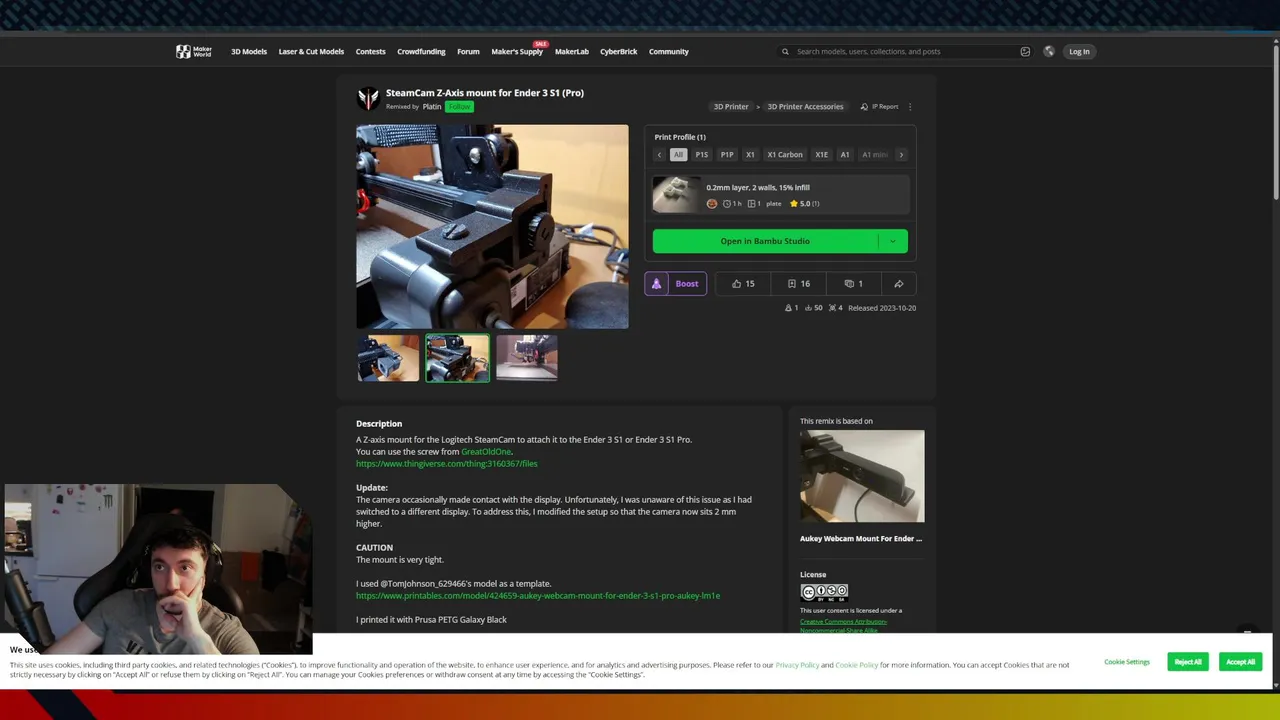The width and height of the screenshot is (1280, 720).
Task: Click the Creative Commons license badge
Action: tap(824, 592)
